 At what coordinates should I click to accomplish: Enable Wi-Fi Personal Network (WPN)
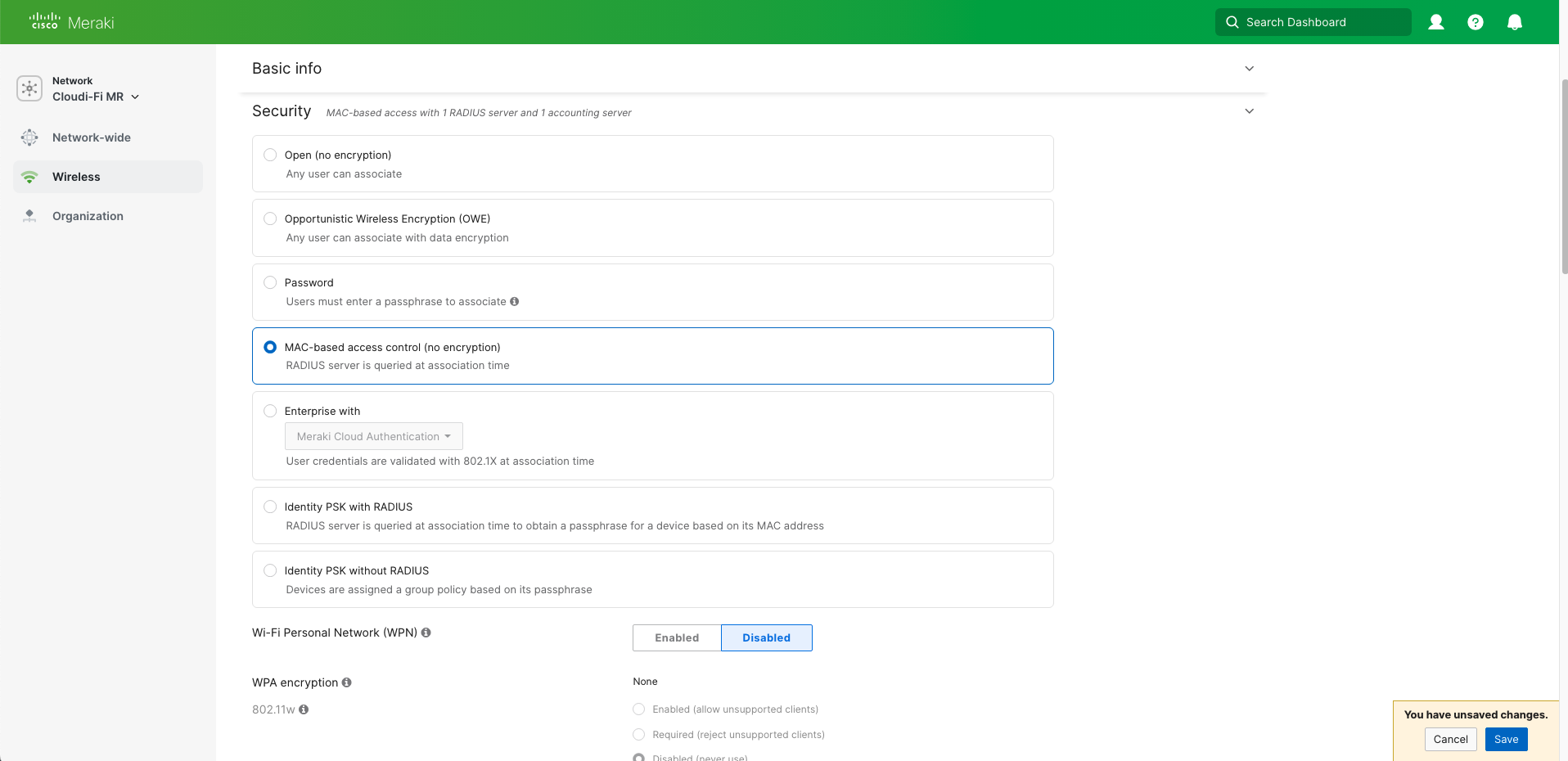[x=676, y=637]
